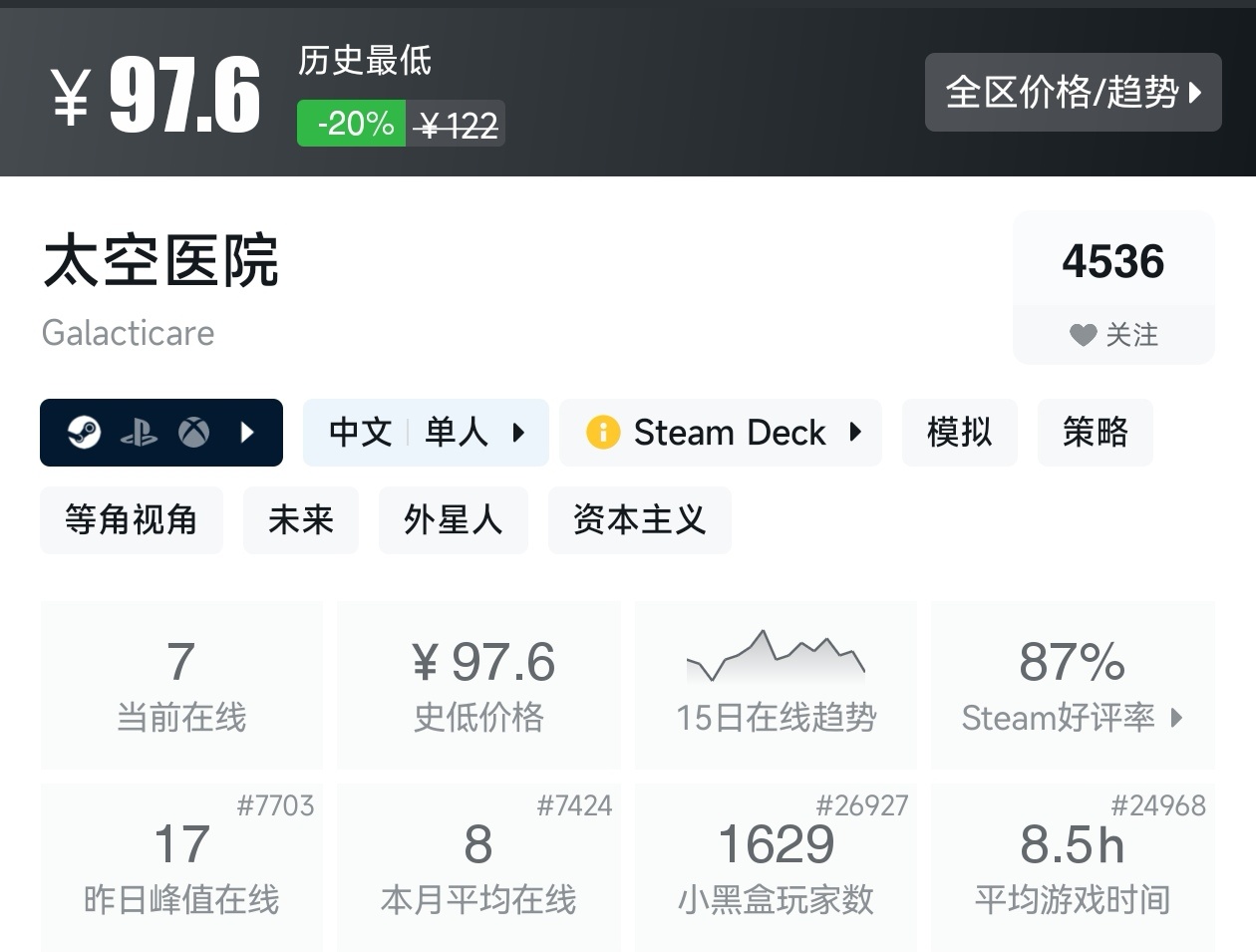1256x952 pixels.
Task: Click the yellow Steam Deck info icon
Action: tap(603, 433)
